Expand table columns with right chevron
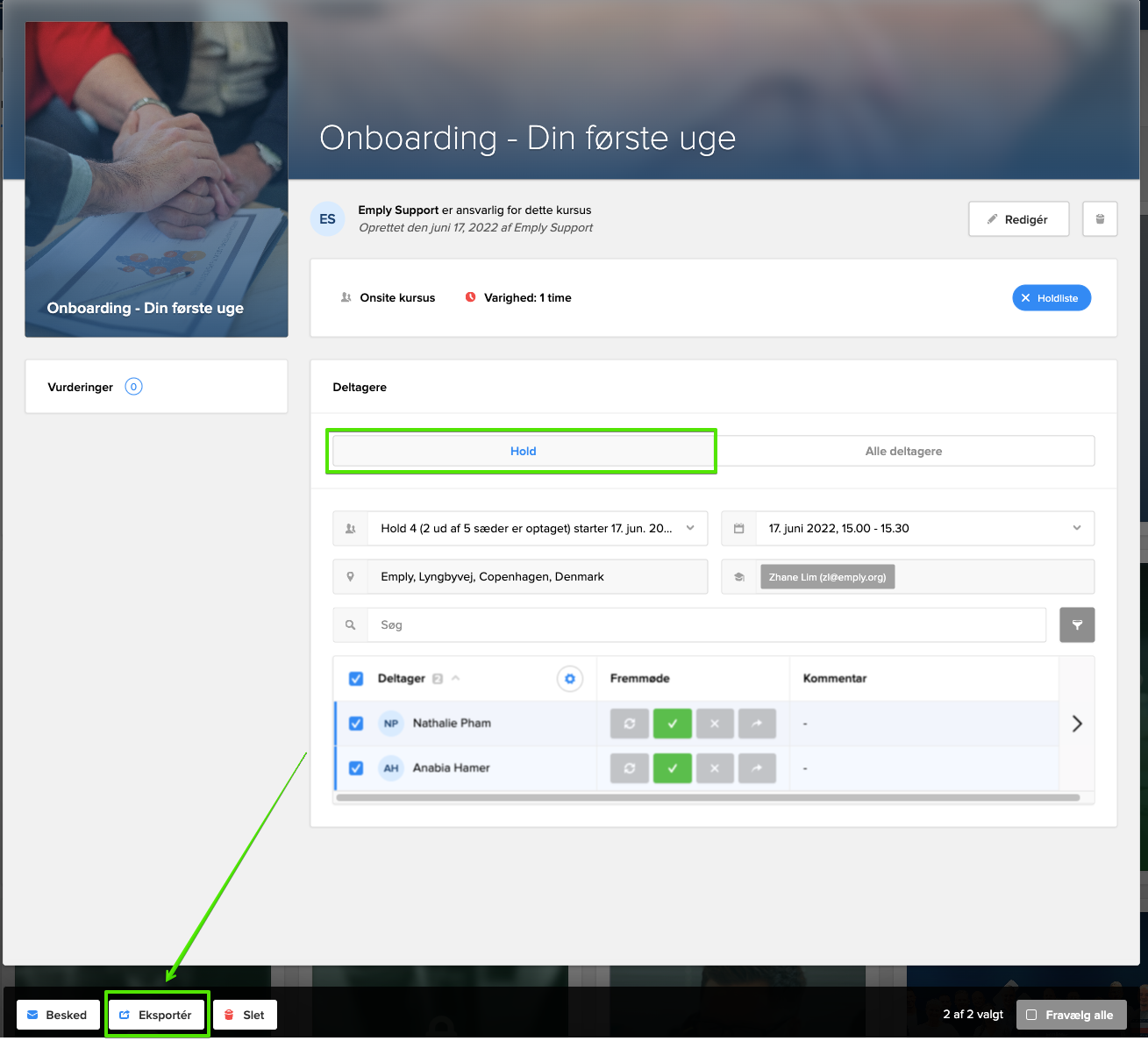This screenshot has width=1148, height=1041. click(1077, 724)
